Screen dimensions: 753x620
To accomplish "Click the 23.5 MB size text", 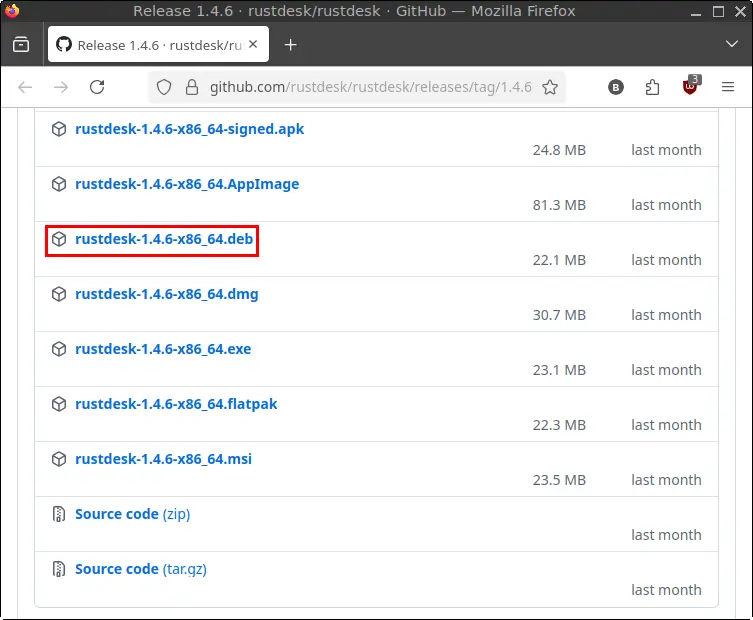I will [x=559, y=480].
